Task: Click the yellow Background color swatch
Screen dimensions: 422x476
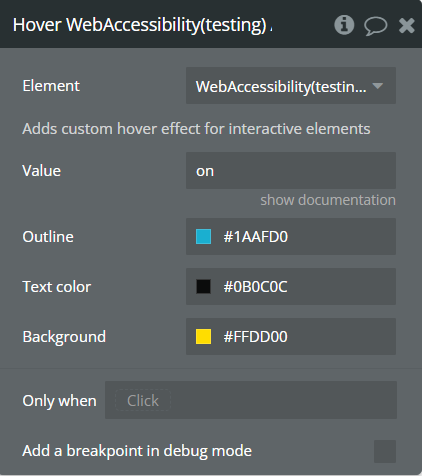Action: (203, 337)
